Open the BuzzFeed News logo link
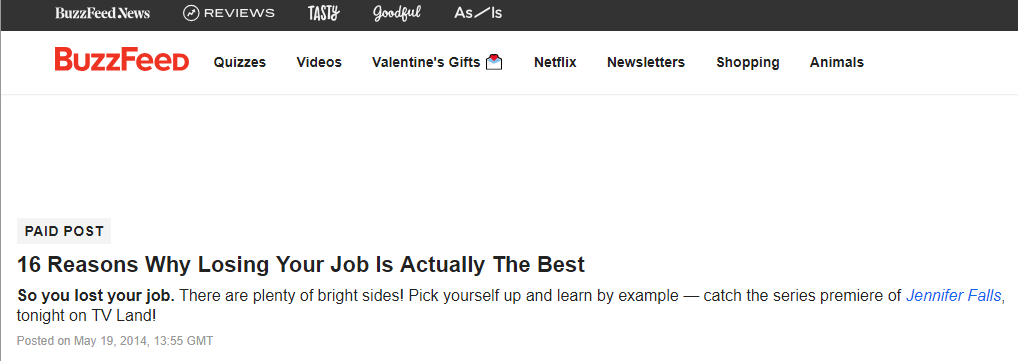 point(103,13)
